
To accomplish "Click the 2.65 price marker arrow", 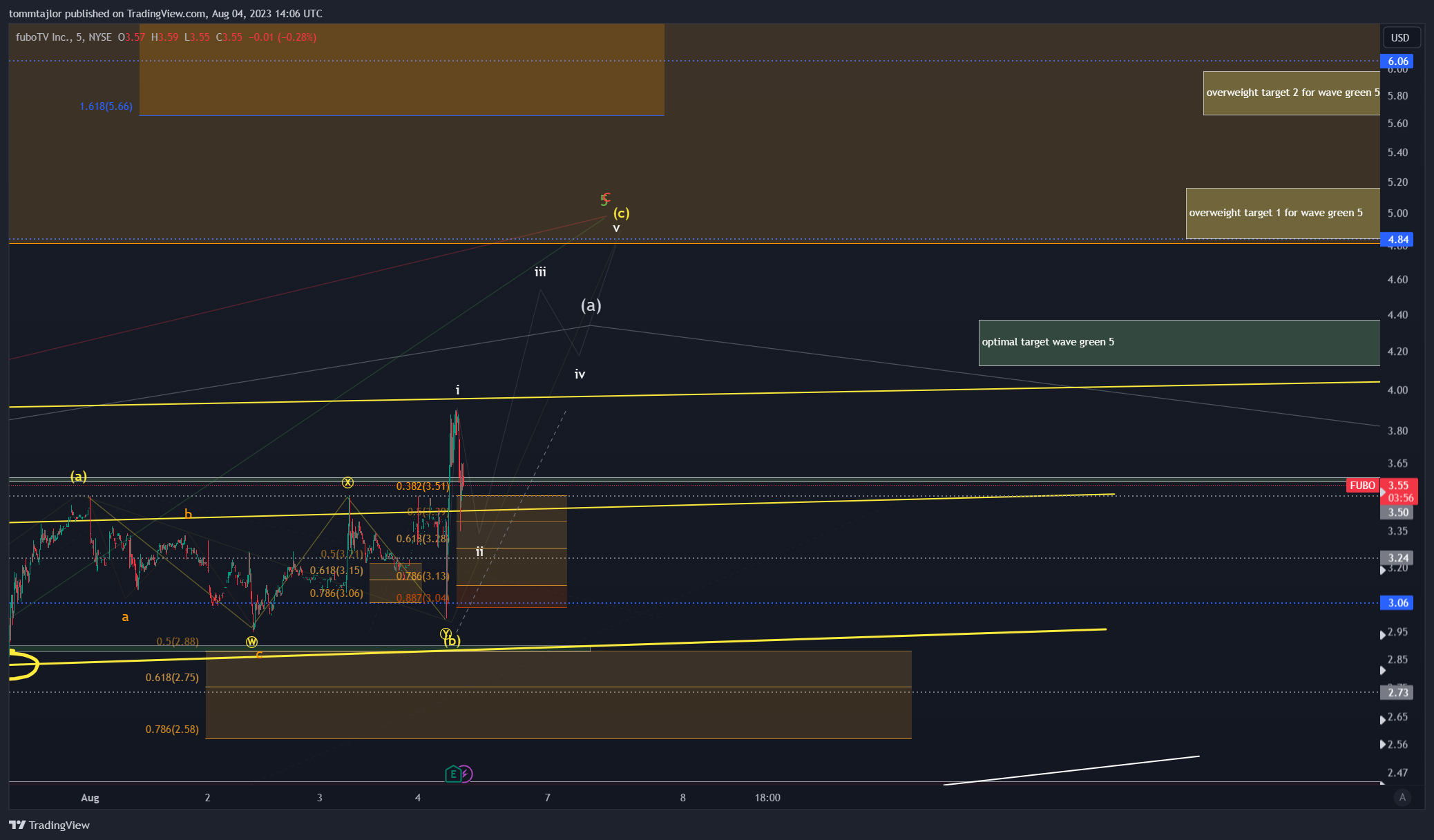I will coord(1382,719).
